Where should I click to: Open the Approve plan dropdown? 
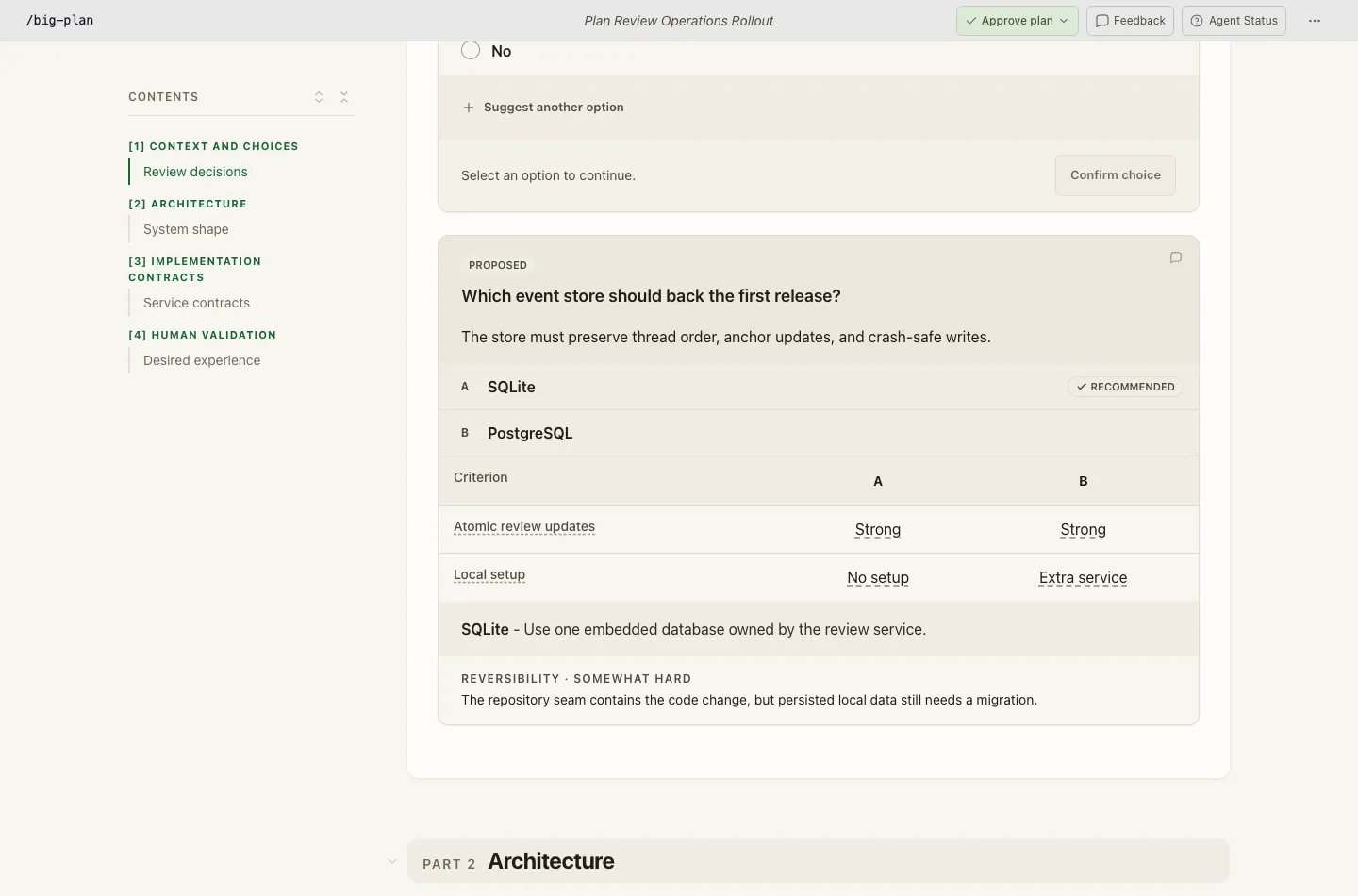(x=1017, y=21)
